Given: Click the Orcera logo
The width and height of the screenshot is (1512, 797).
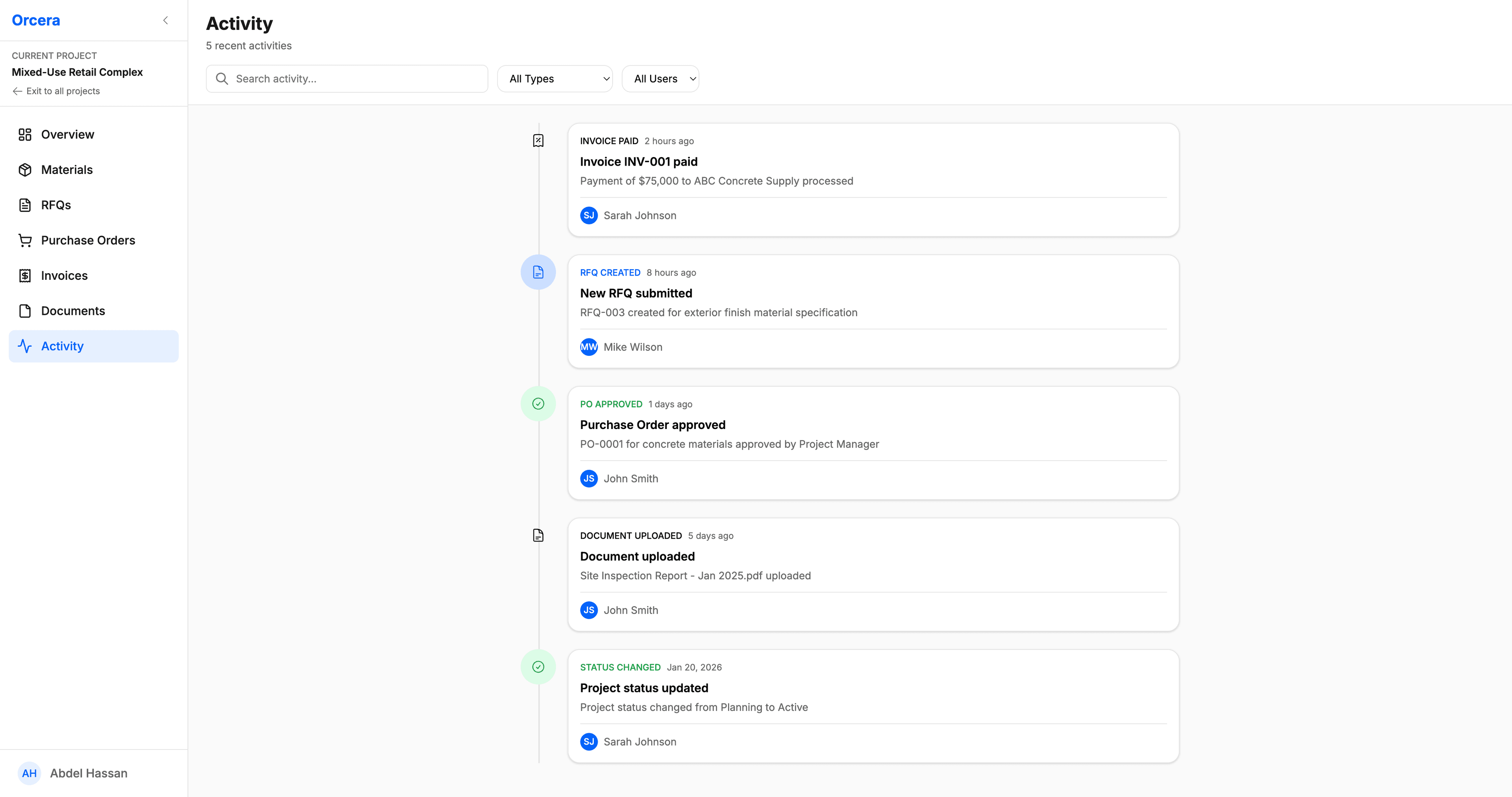Looking at the screenshot, I should tap(36, 19).
